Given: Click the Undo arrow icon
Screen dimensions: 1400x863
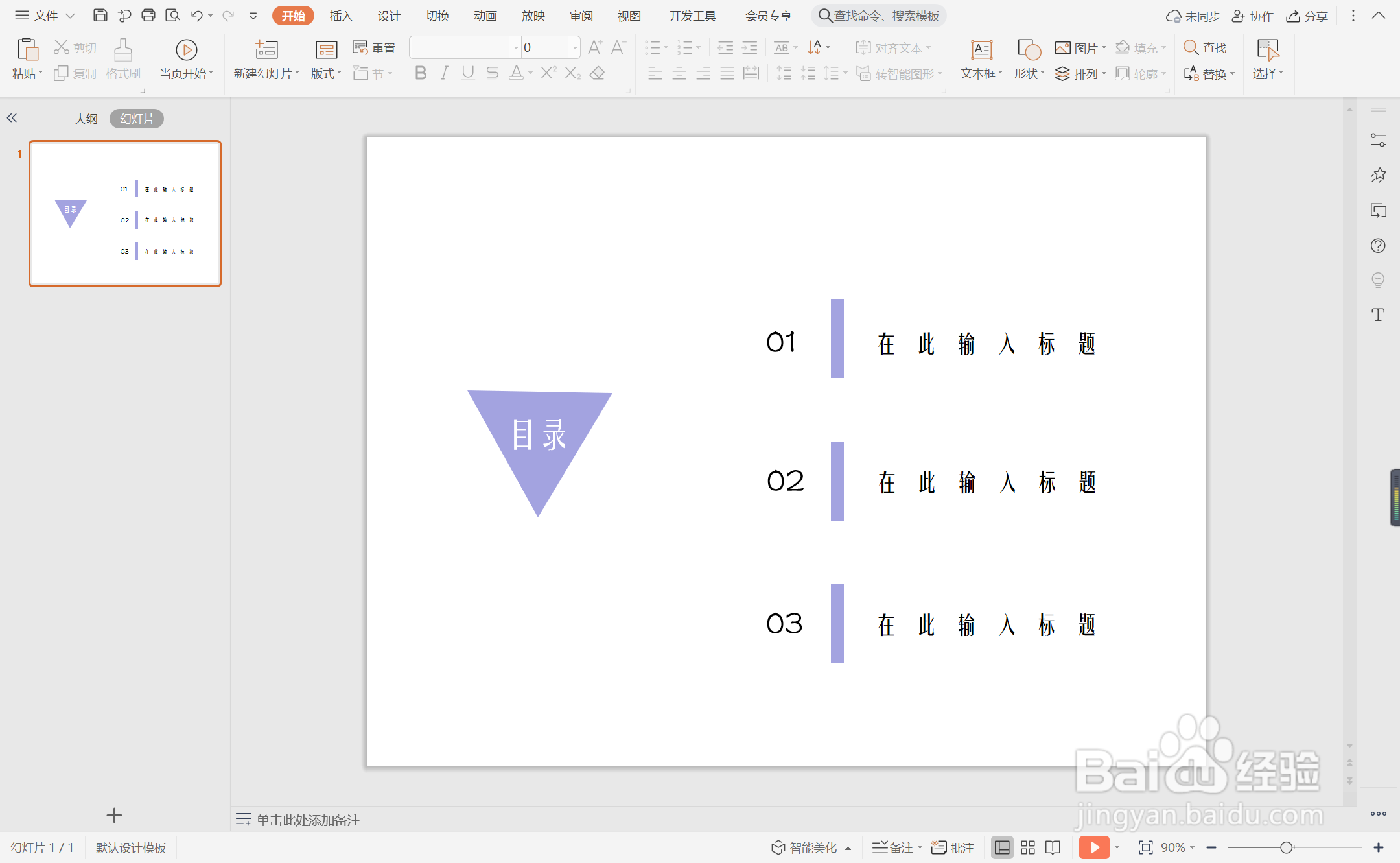Looking at the screenshot, I should click(197, 16).
